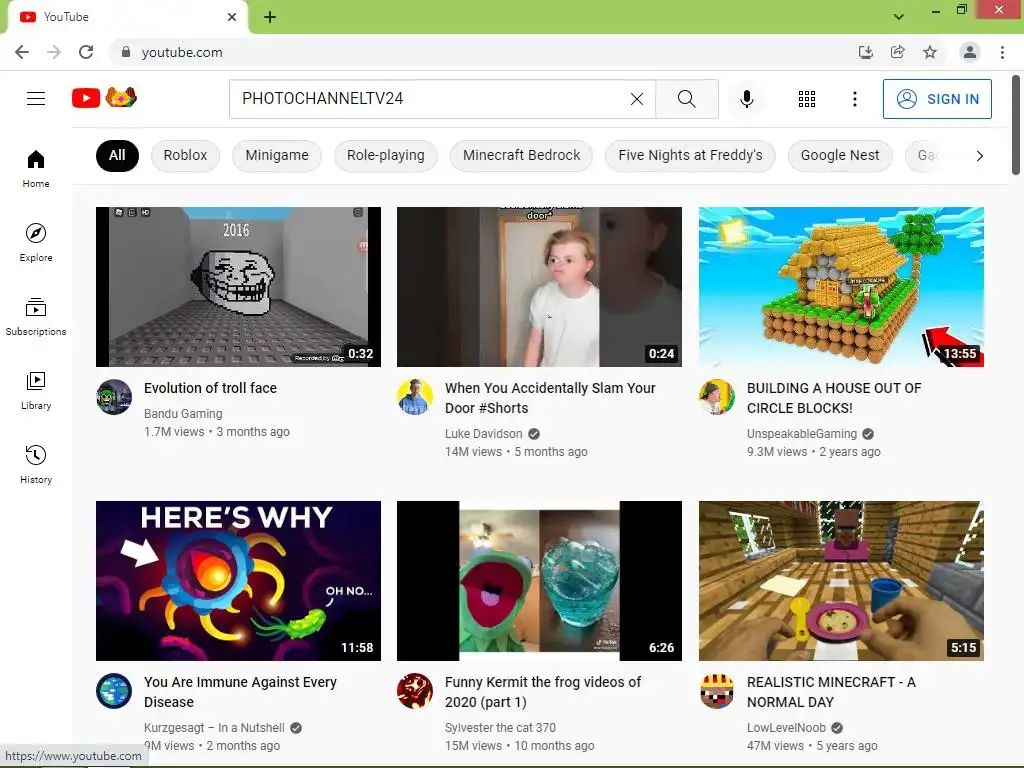
Task: Open REALISTIC MINECRAFT - A NORMAL DAY title
Action: click(831, 692)
